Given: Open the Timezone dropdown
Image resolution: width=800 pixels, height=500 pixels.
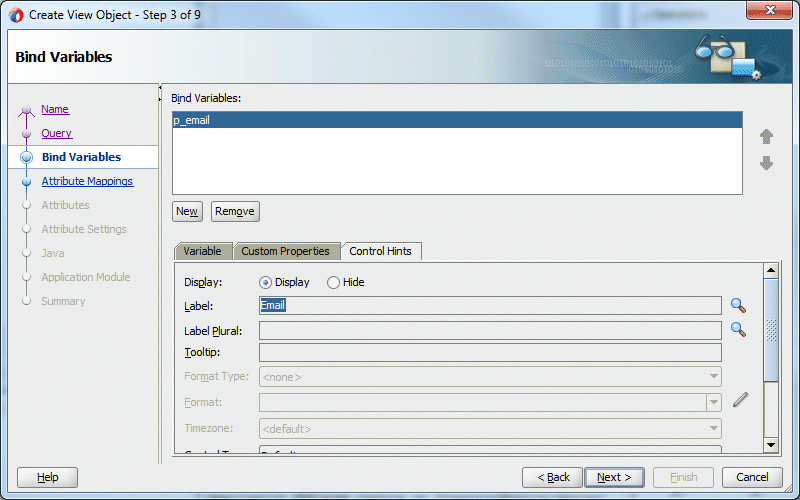Looking at the screenshot, I should tap(714, 429).
